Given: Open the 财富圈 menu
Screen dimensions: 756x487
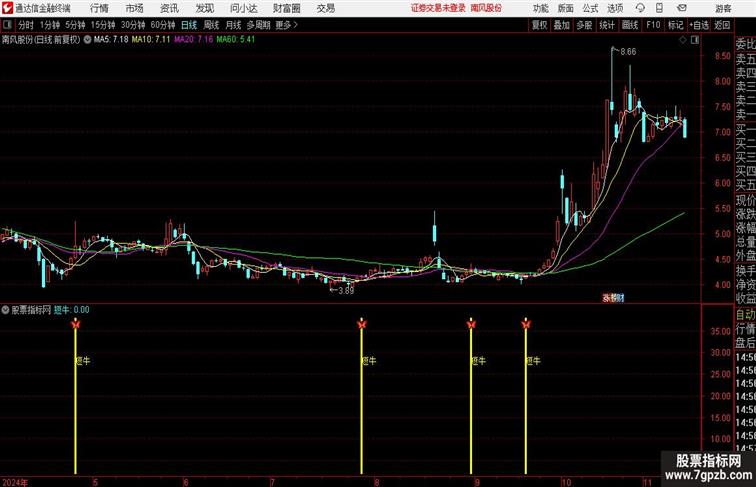Looking at the screenshot, I should [x=287, y=8].
